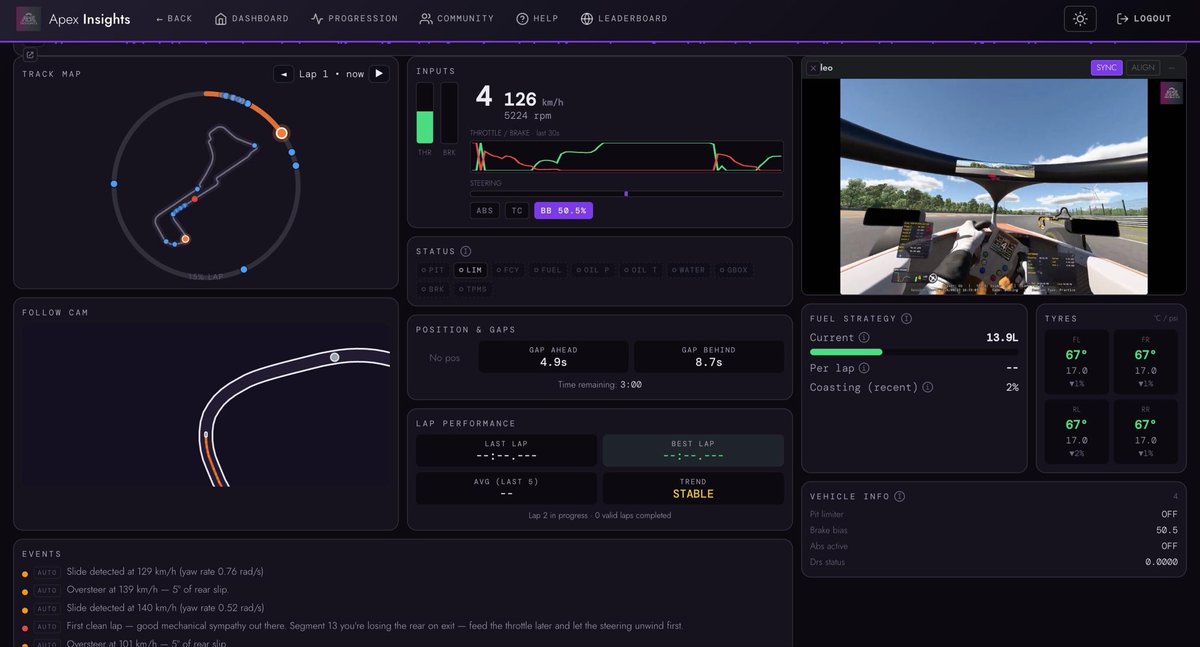
Task: Click the 'Lap 1 • now' label
Action: (x=331, y=74)
